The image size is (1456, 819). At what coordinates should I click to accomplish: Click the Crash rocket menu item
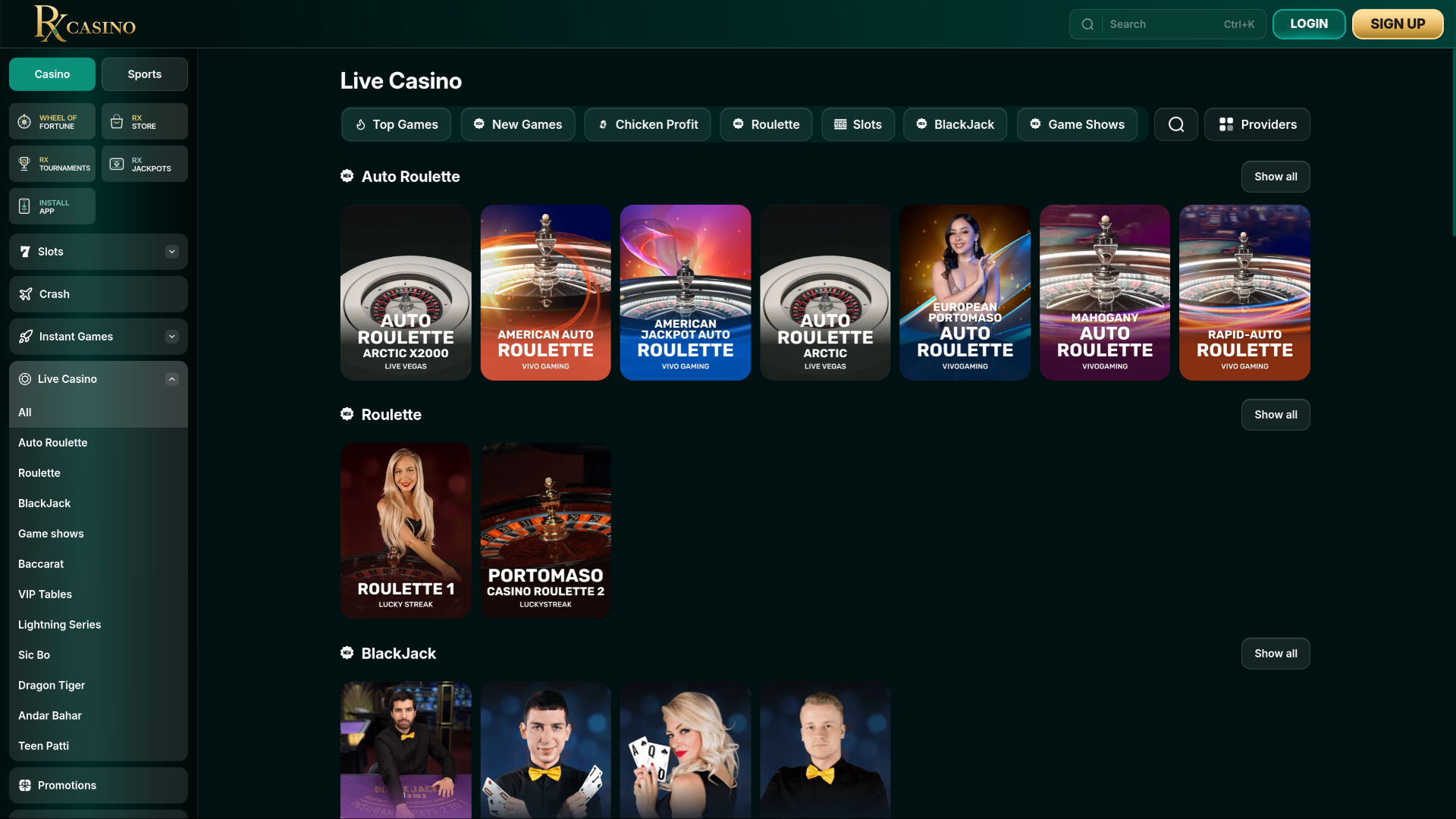coord(99,294)
